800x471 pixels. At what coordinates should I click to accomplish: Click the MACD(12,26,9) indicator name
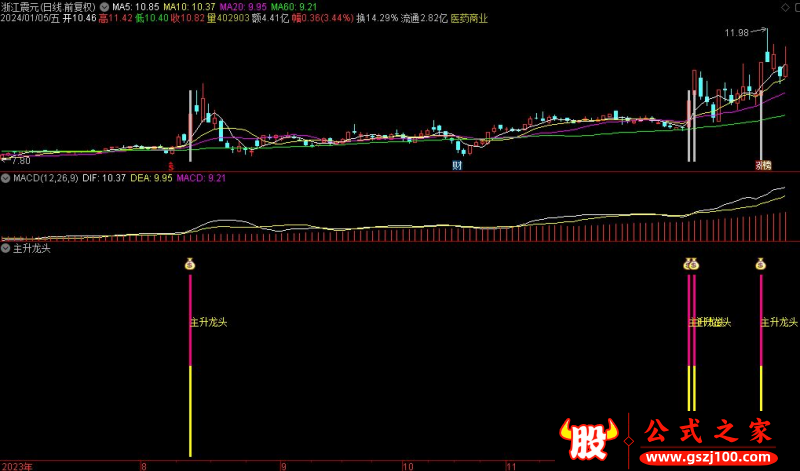tap(45, 178)
